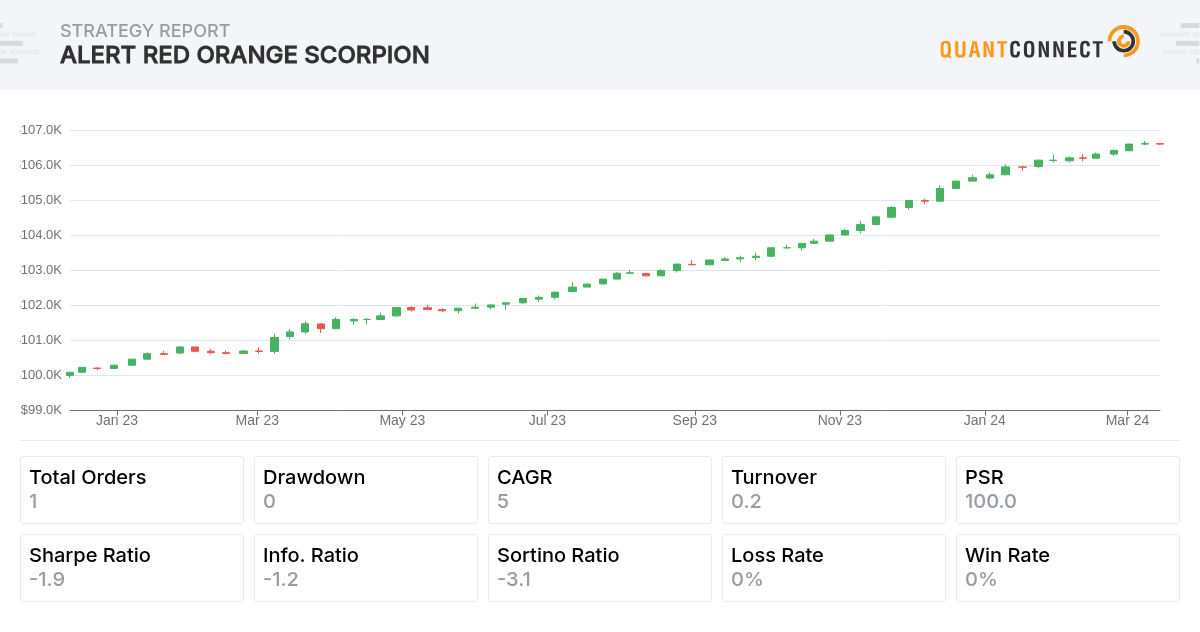The height and width of the screenshot is (632, 1200).
Task: Click the Jan 23 x-axis label
Action: pyautogui.click(x=117, y=420)
